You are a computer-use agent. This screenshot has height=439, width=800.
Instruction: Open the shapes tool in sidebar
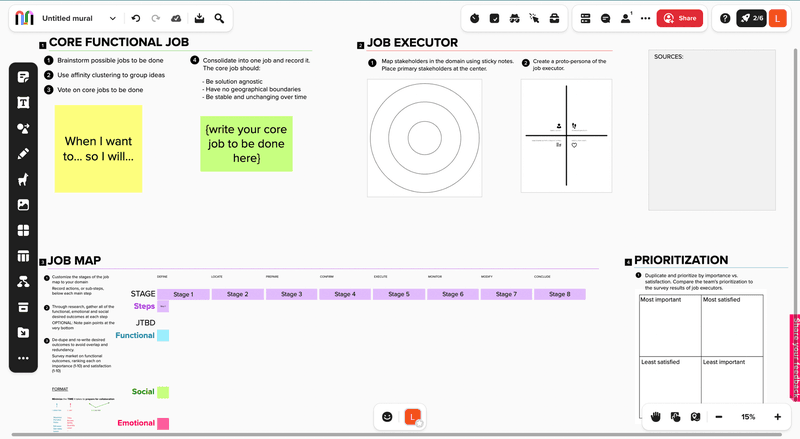coord(23,129)
